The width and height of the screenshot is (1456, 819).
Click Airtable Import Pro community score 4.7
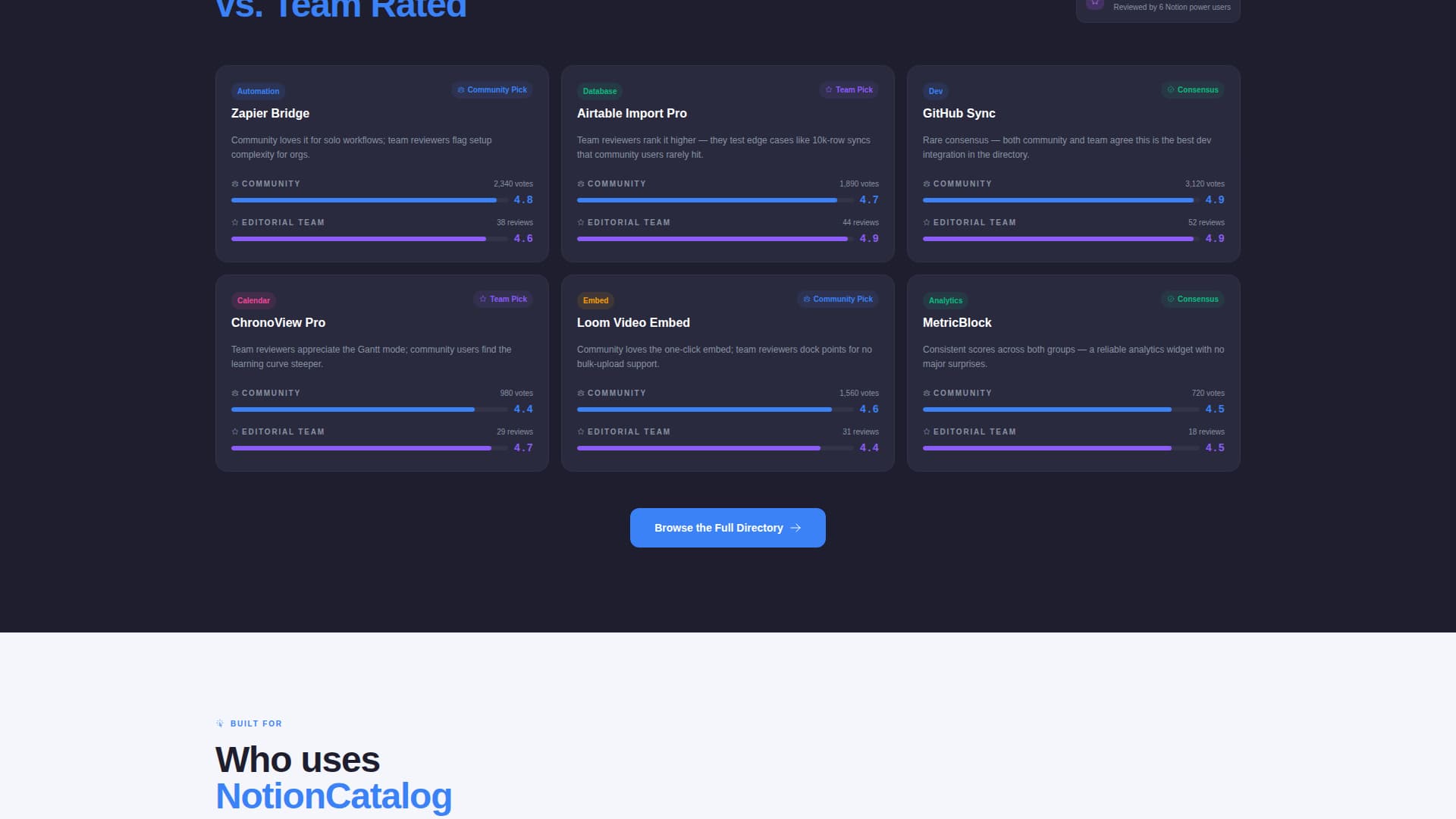pos(869,199)
